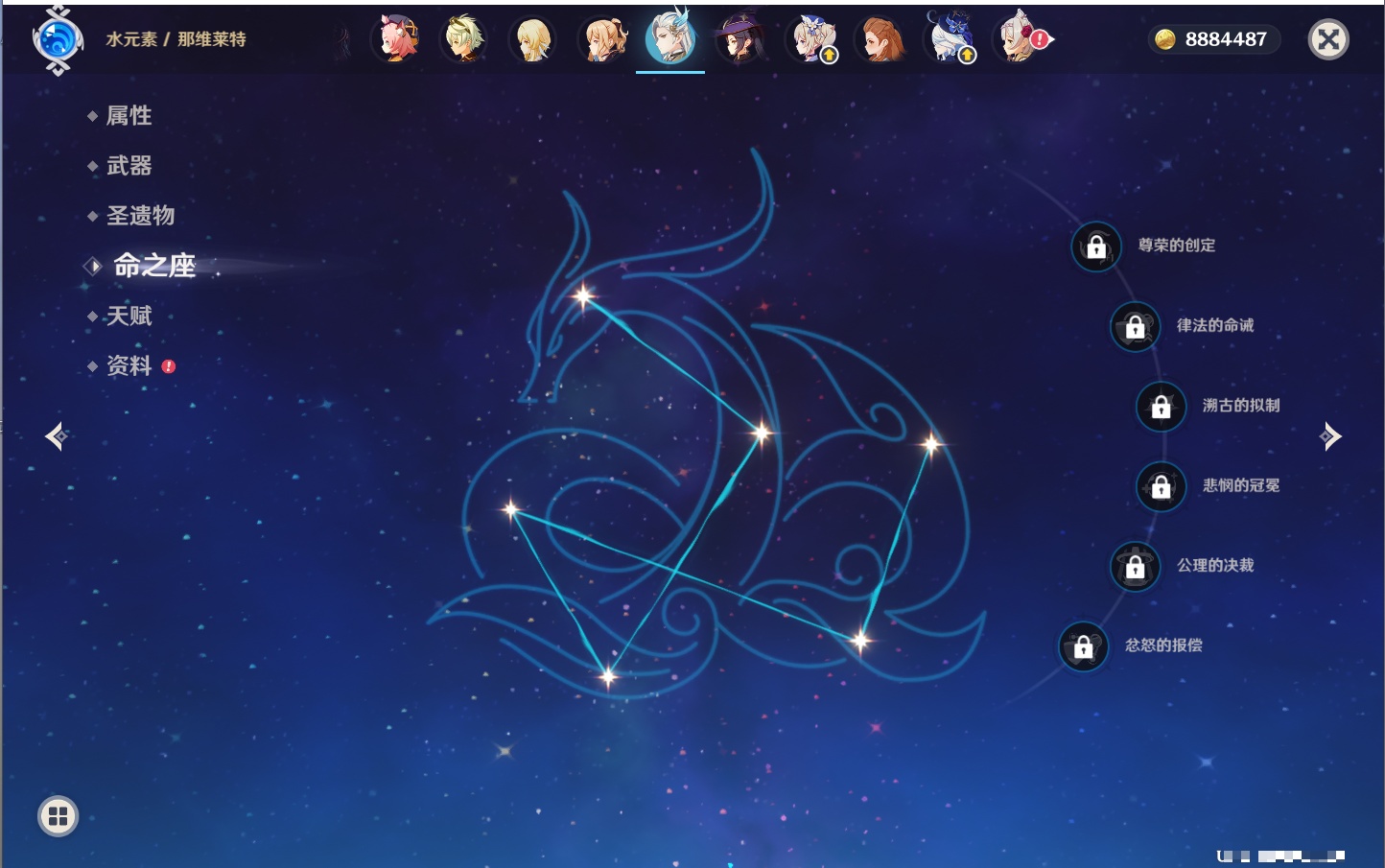This screenshot has height=868, width=1385.
Task: Open the 圣遗物 artifacts tab
Action: click(140, 216)
